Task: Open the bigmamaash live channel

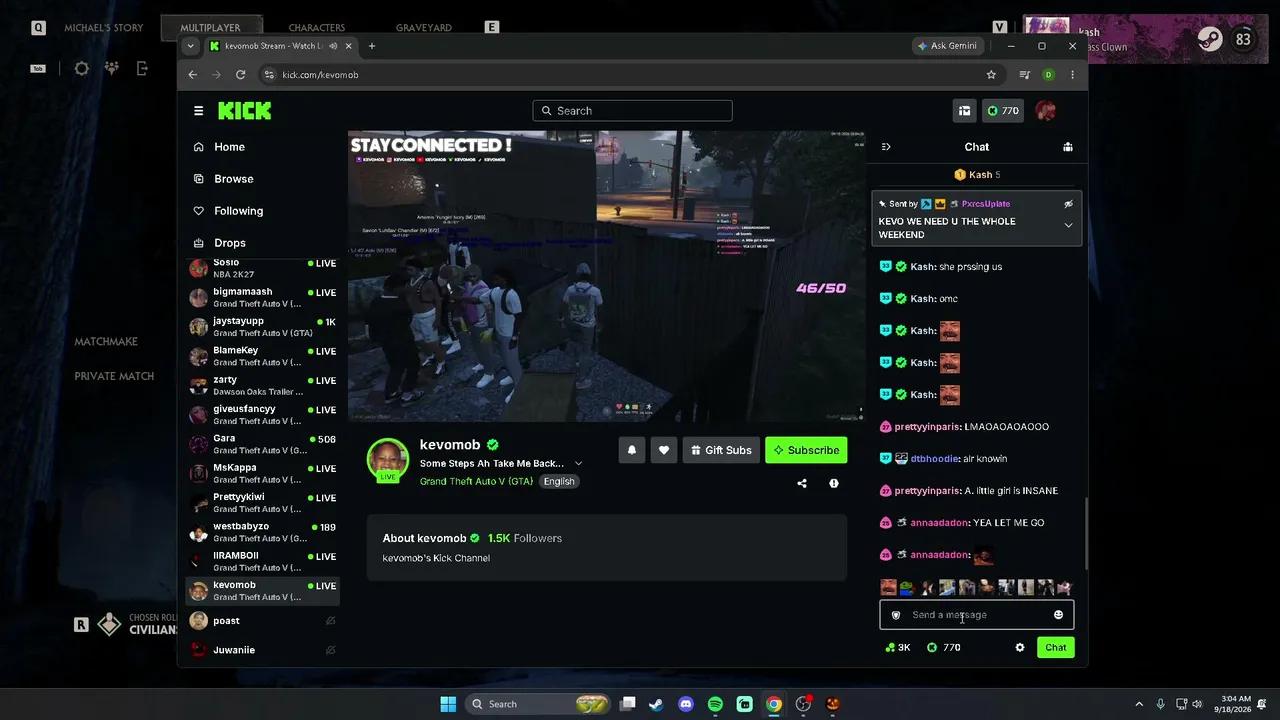Action: coord(263,297)
